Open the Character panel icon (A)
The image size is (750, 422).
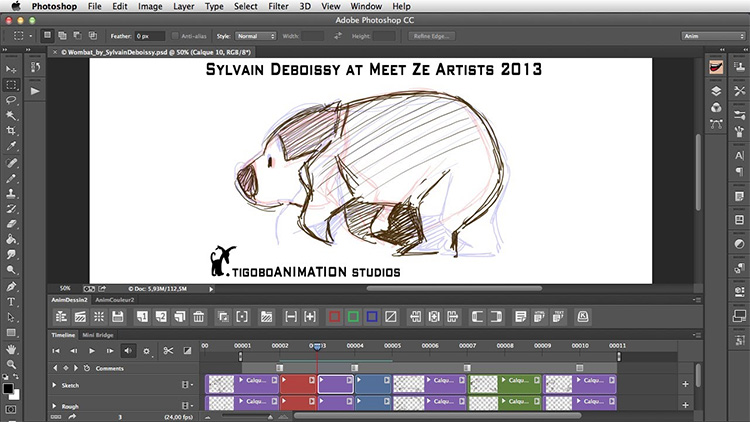coord(739,155)
